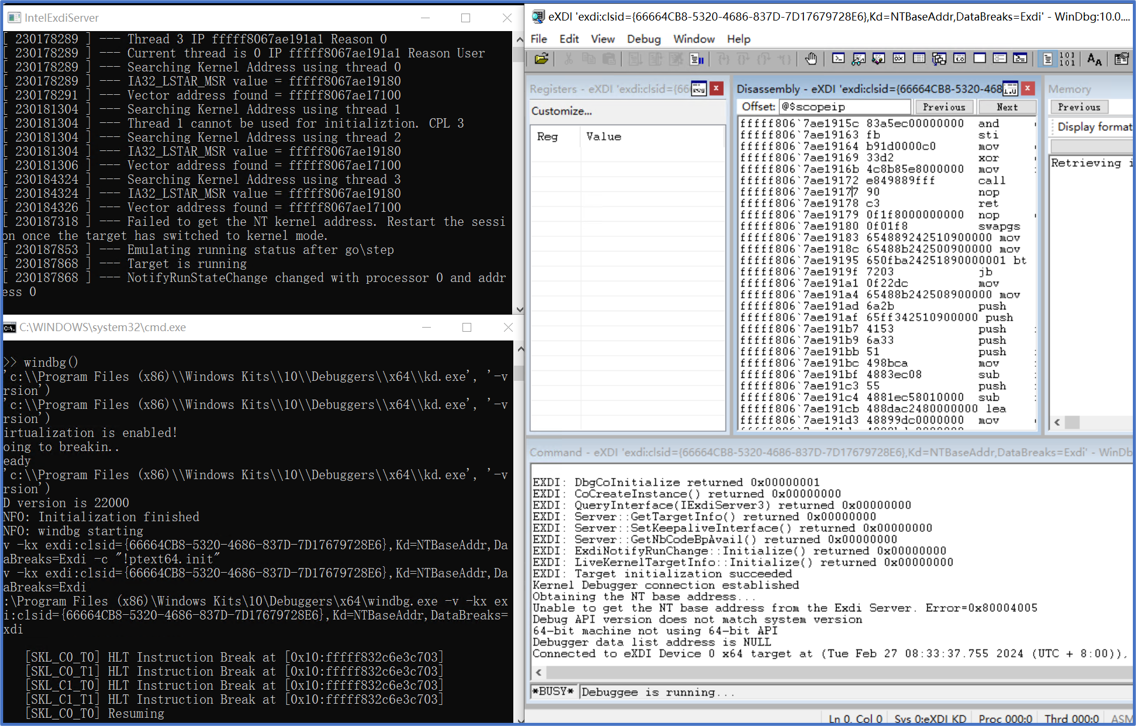Click the Disassembly Offset input field

843,107
